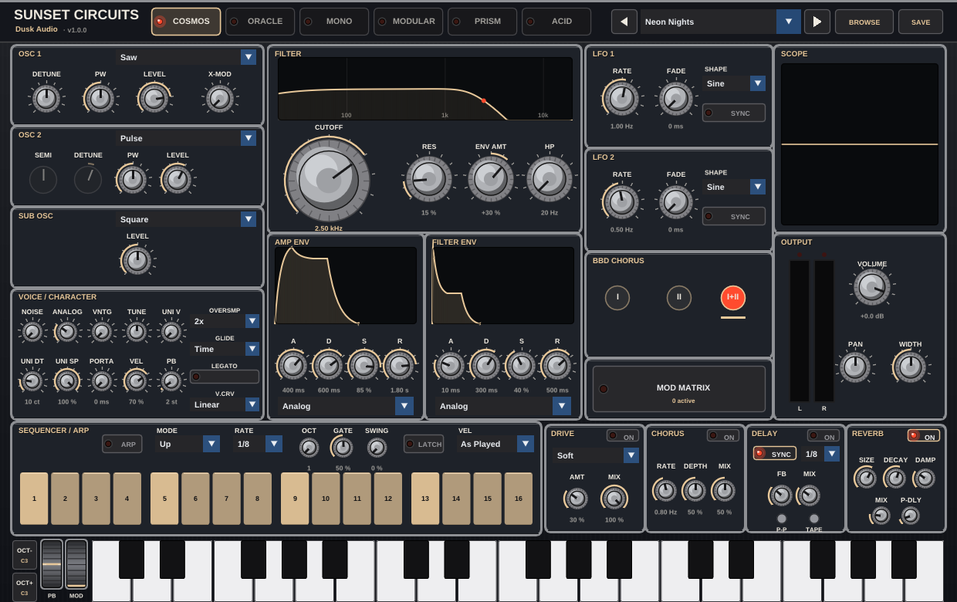Open the OSC 1 Saw waveform dropdown
Image resolution: width=957 pixels, height=602 pixels.
[x=186, y=57]
